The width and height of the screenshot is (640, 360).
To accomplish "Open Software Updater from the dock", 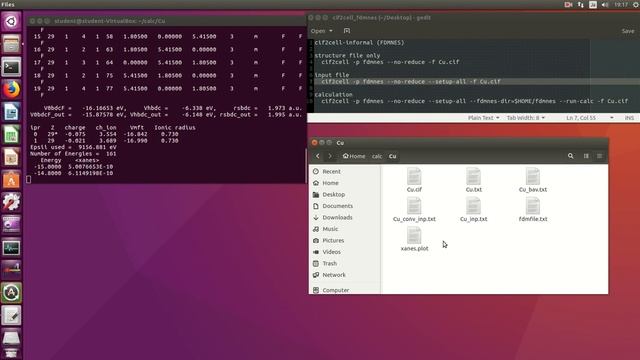I will coord(11,293).
